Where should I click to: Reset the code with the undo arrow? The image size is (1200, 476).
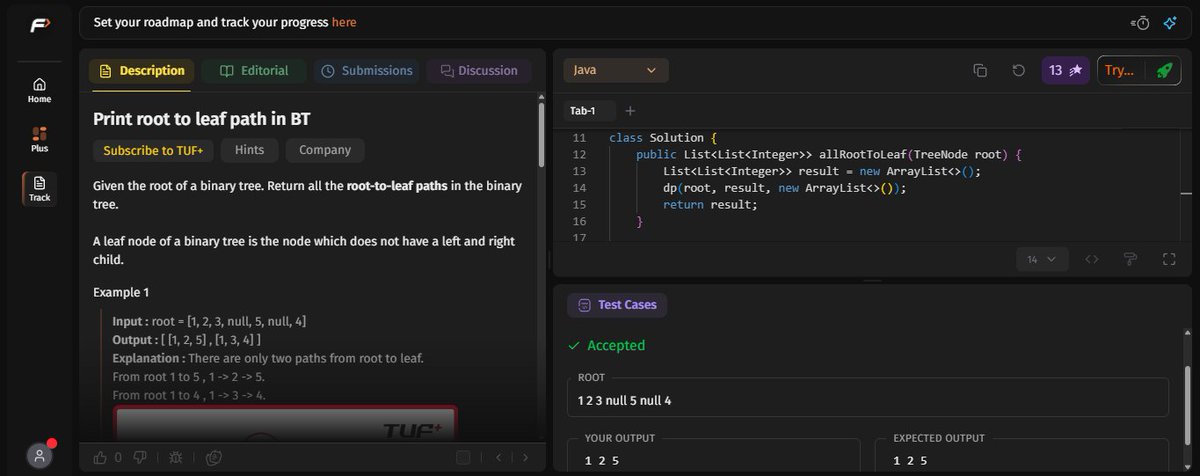1018,70
